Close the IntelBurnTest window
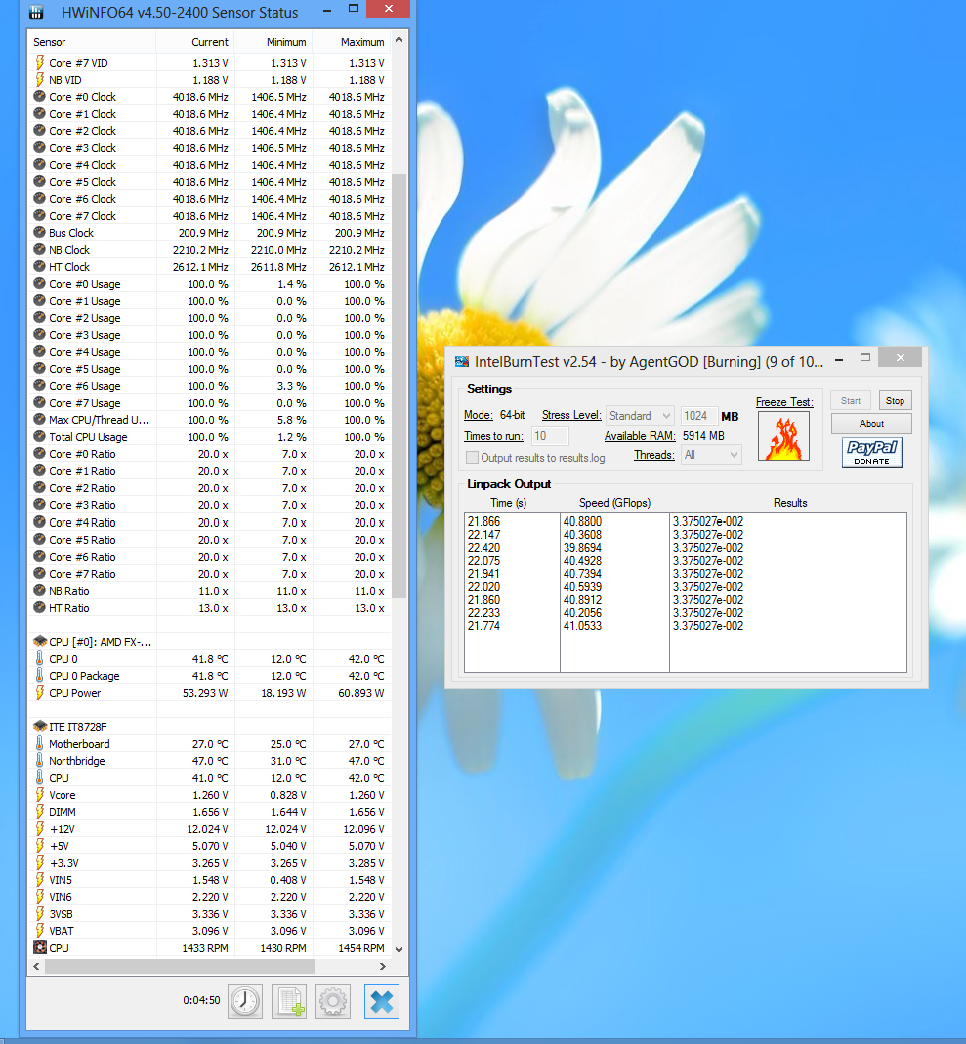966x1044 pixels. point(900,358)
